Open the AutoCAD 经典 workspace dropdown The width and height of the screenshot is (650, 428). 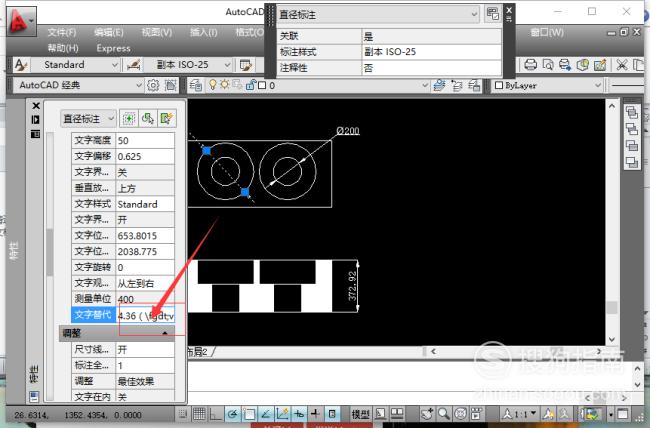pos(139,85)
